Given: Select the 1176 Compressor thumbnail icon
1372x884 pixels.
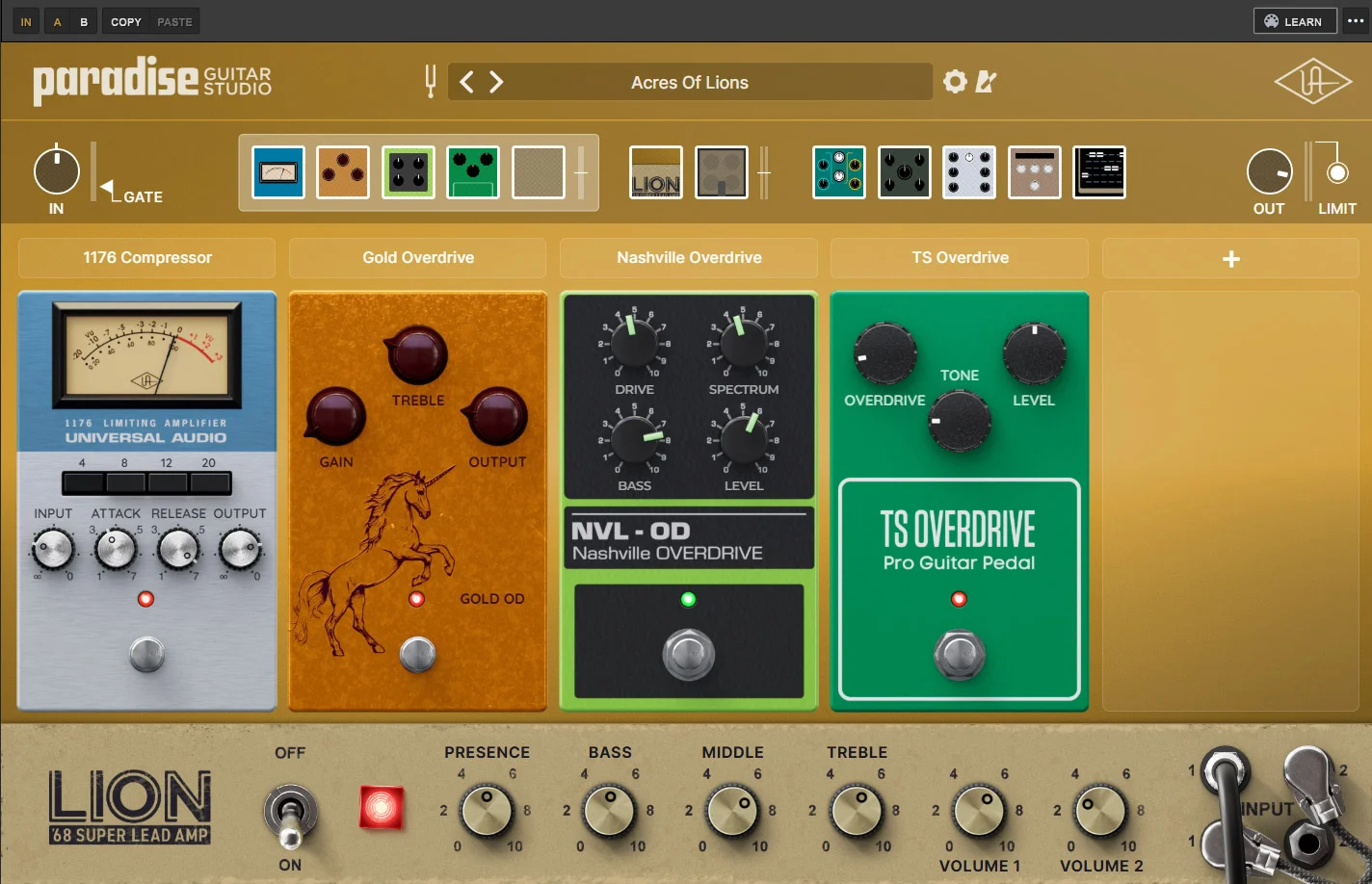Looking at the screenshot, I should click(278, 172).
